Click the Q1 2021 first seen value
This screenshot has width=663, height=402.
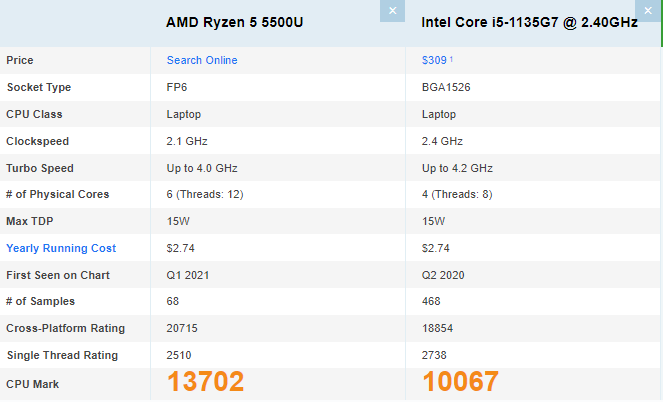click(188, 276)
